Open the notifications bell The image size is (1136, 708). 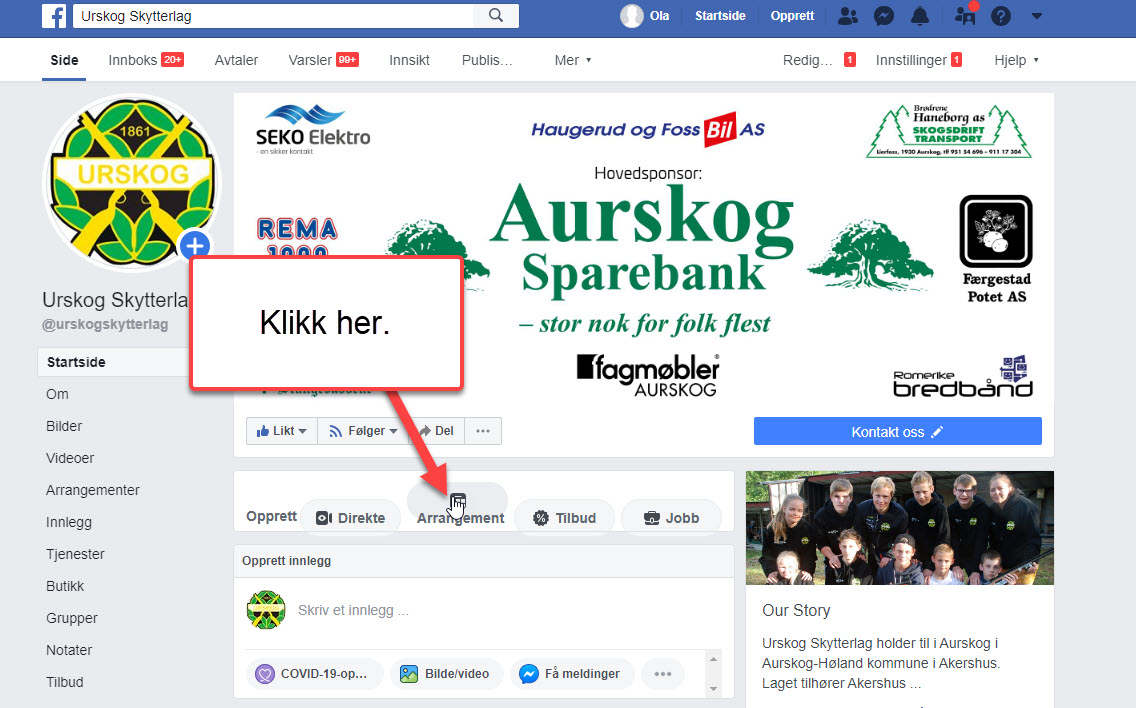point(920,16)
